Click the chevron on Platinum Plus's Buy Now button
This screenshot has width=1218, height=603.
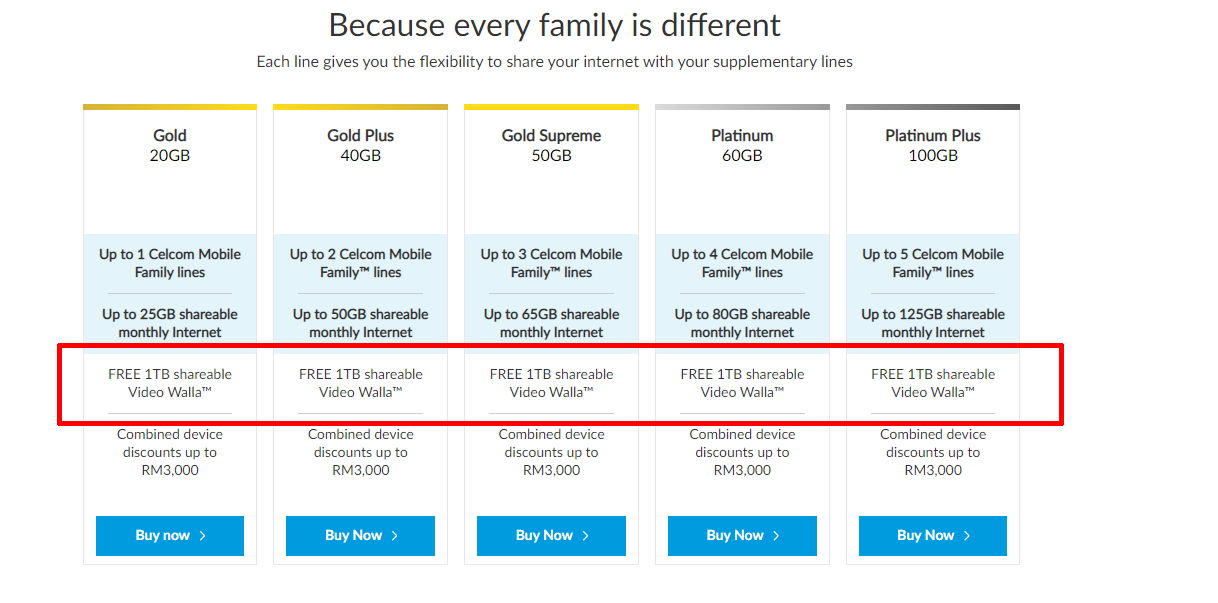click(x=967, y=536)
